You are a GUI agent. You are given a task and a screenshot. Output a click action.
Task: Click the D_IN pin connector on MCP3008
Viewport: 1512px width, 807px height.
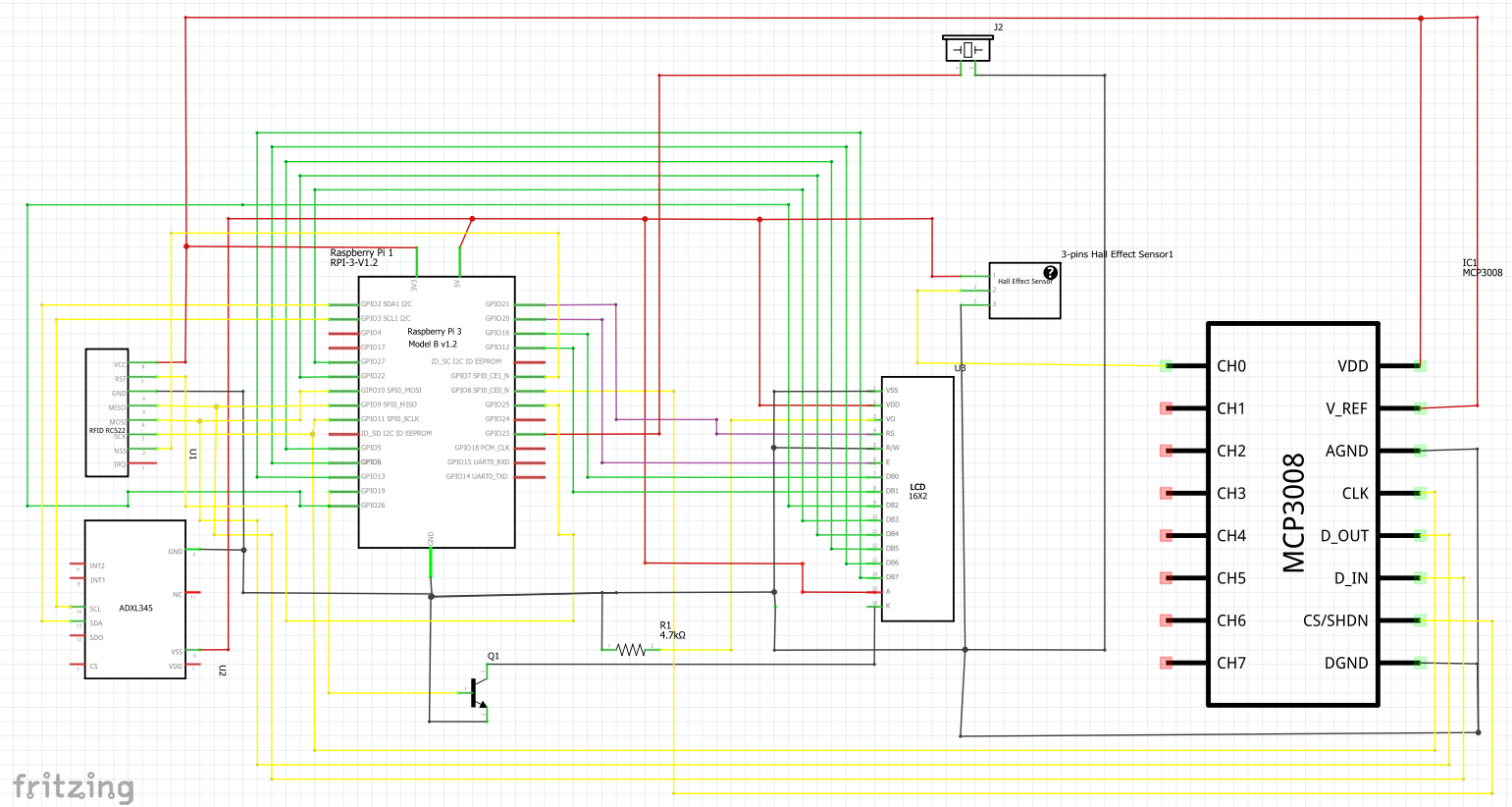[1420, 578]
